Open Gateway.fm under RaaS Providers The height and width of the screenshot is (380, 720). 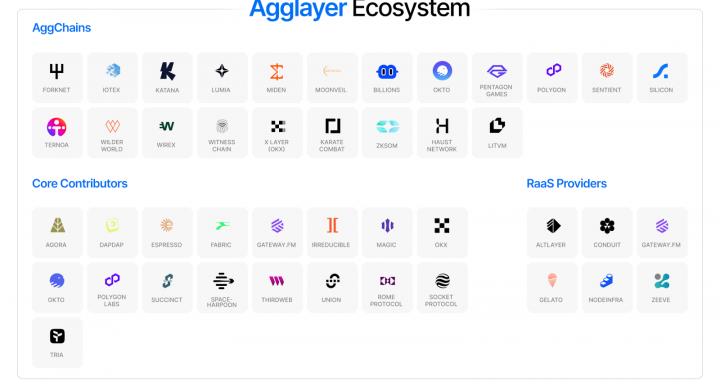pos(662,232)
